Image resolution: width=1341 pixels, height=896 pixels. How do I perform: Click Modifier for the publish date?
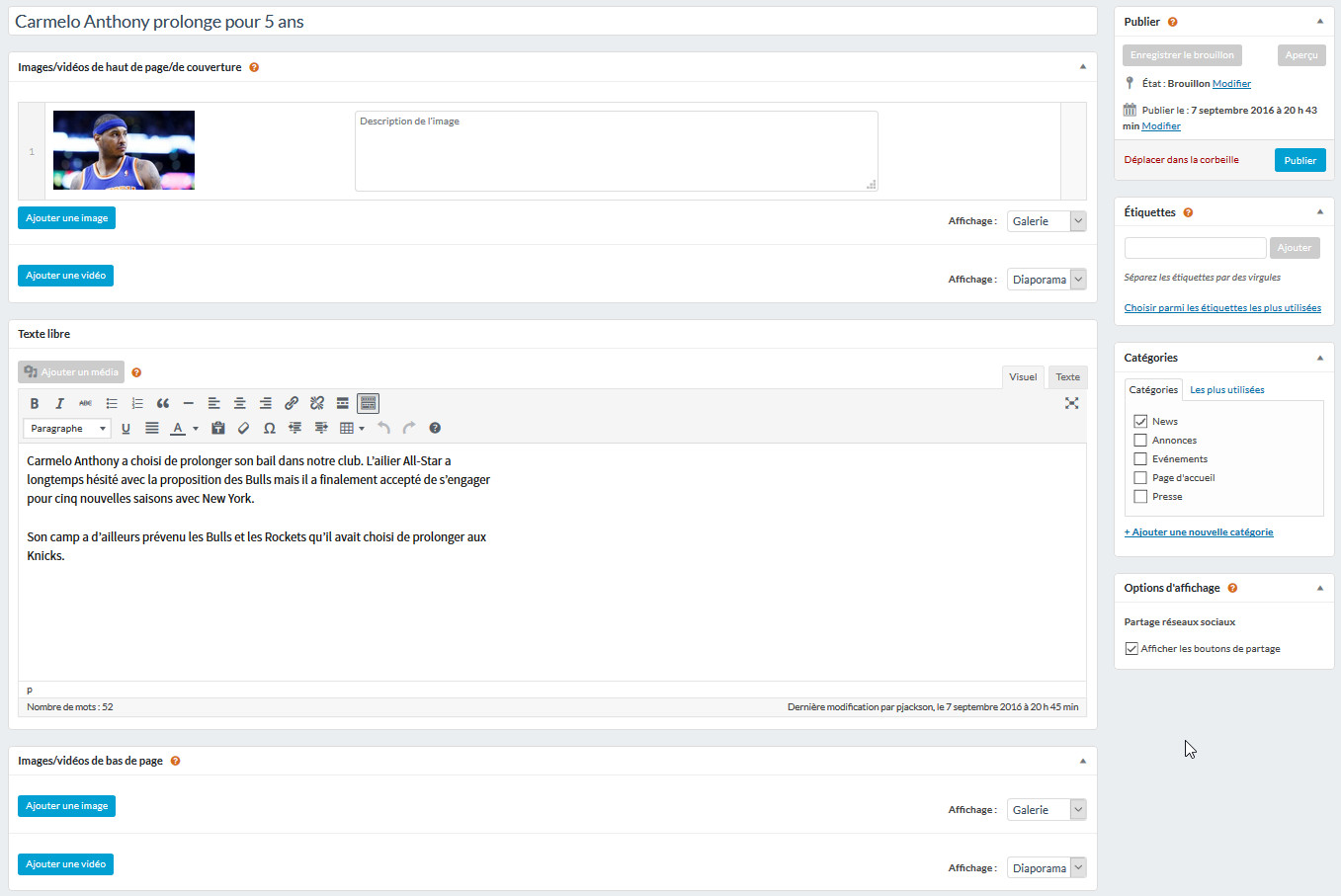(x=1161, y=125)
